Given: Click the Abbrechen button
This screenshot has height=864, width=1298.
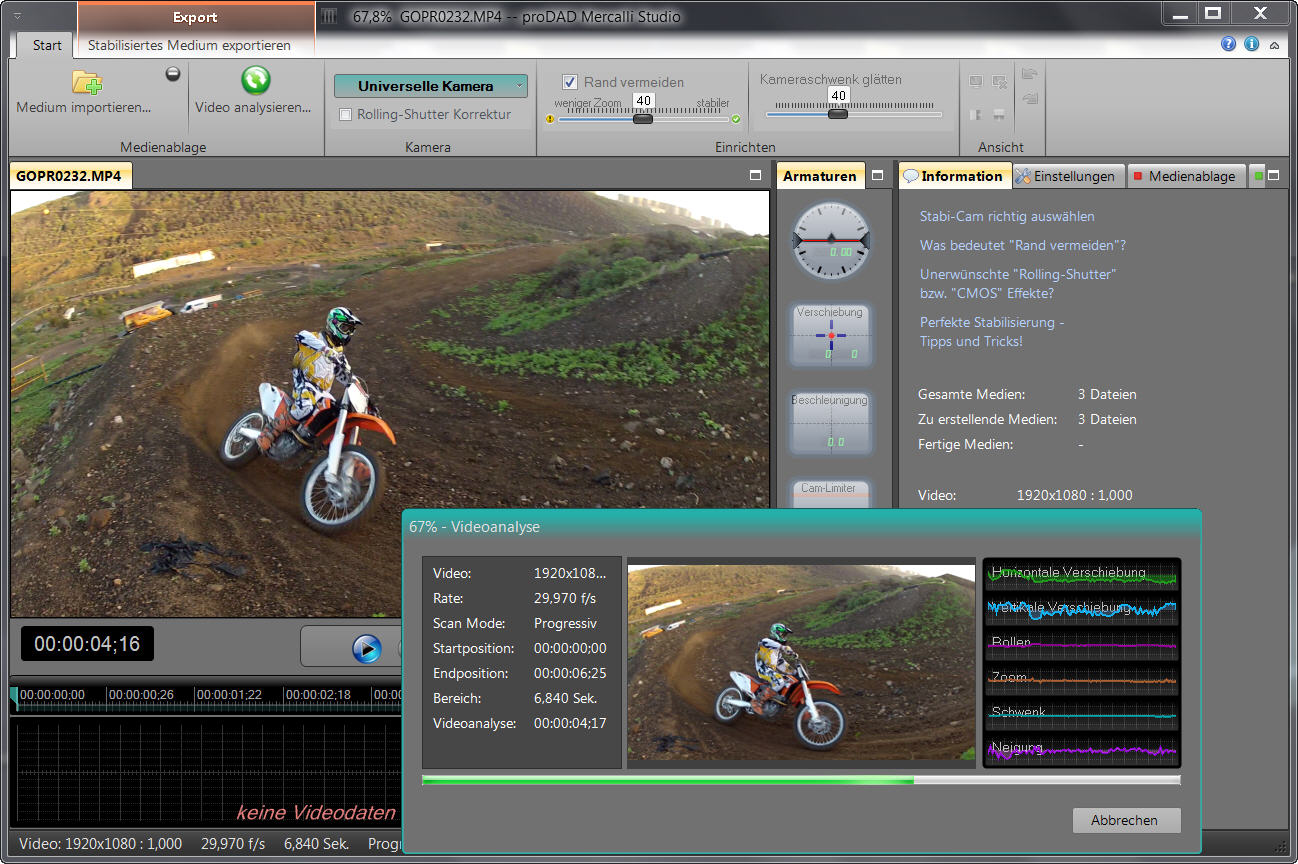Looking at the screenshot, I should pos(1125,820).
